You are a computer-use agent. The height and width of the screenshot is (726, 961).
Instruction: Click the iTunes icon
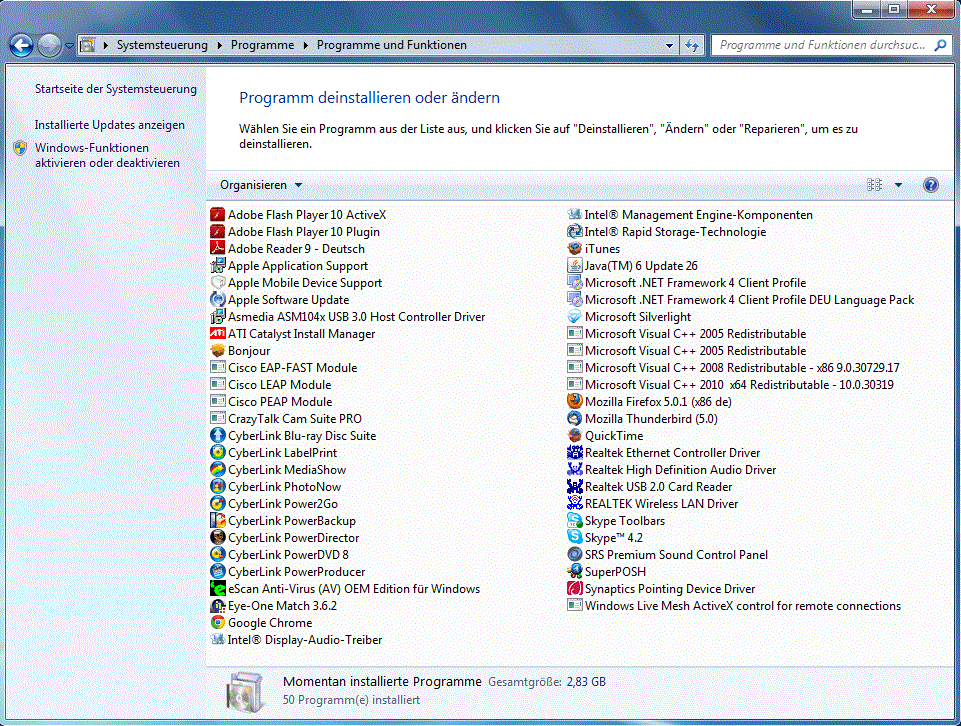pyautogui.click(x=574, y=248)
